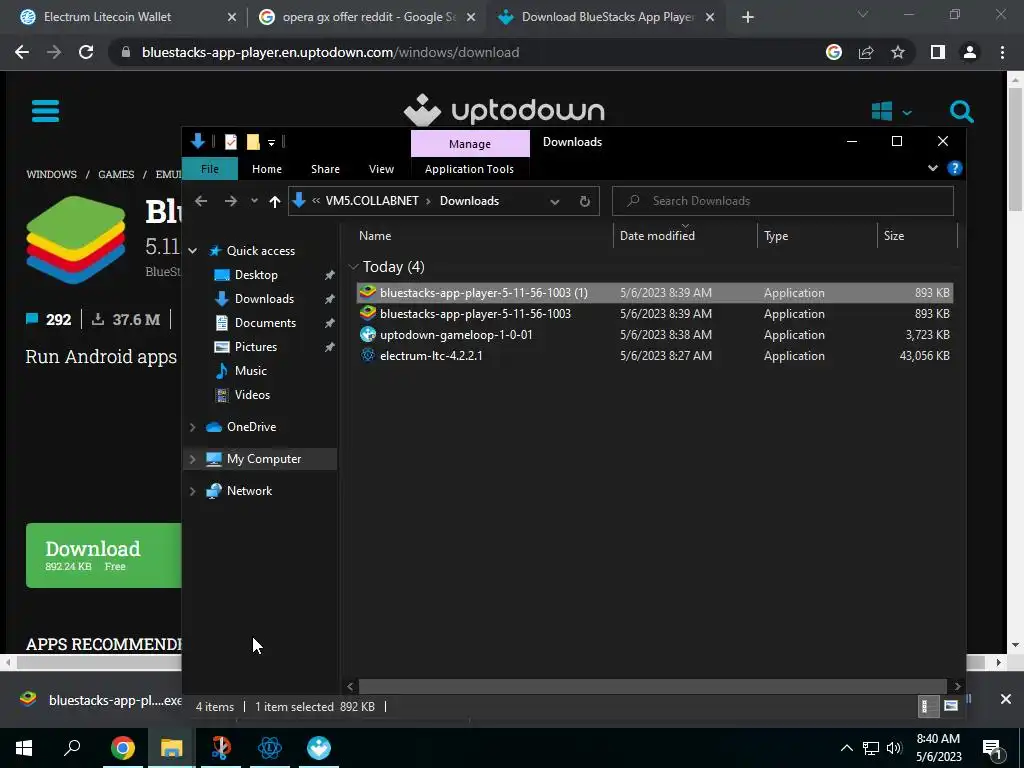Click VM5.COLLABNET in address path

(x=372, y=201)
